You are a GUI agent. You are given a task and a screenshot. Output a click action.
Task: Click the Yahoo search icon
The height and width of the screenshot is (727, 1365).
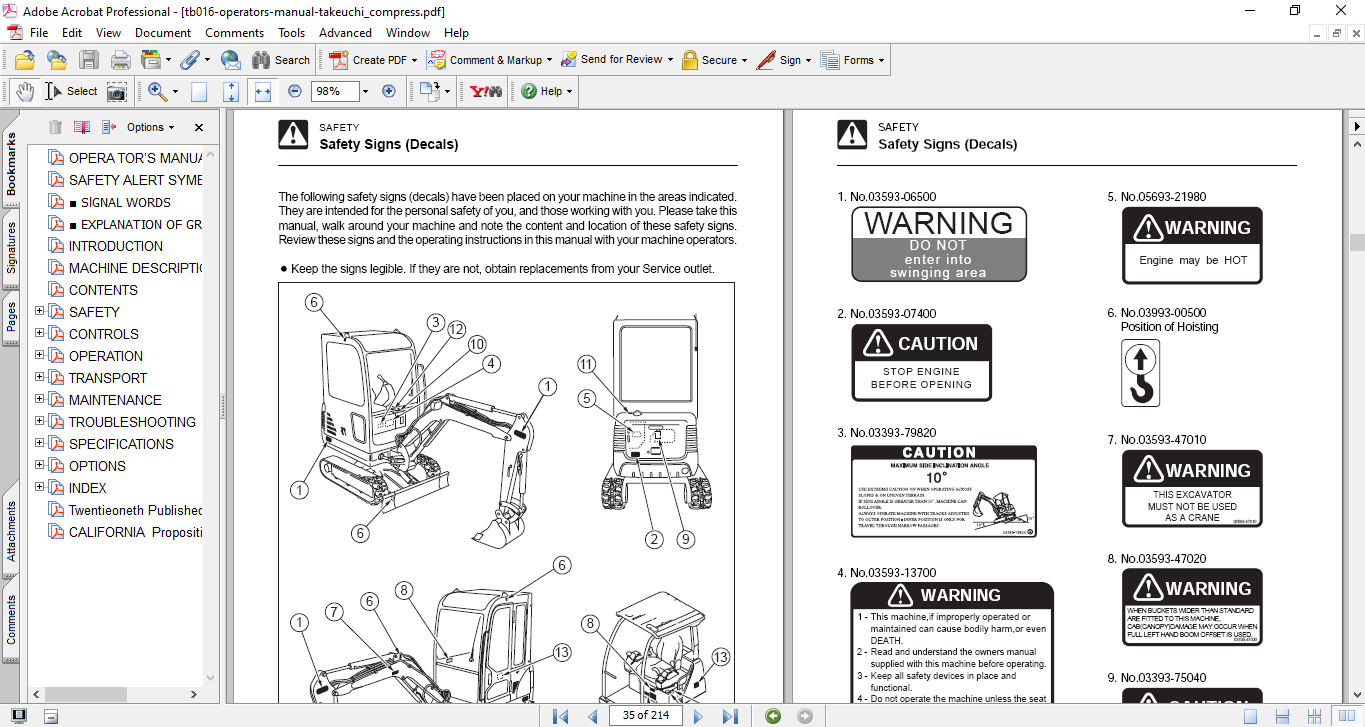coord(485,91)
